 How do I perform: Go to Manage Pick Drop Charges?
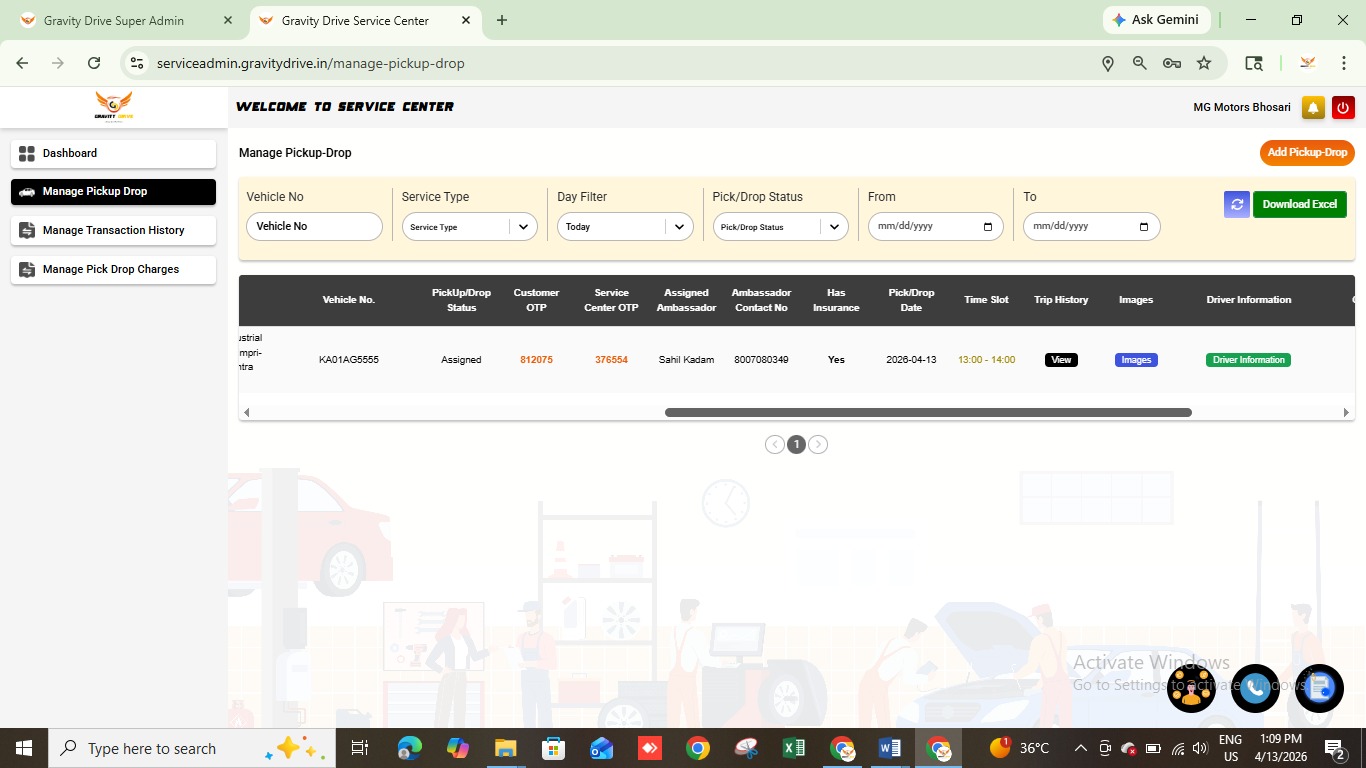coord(113,269)
